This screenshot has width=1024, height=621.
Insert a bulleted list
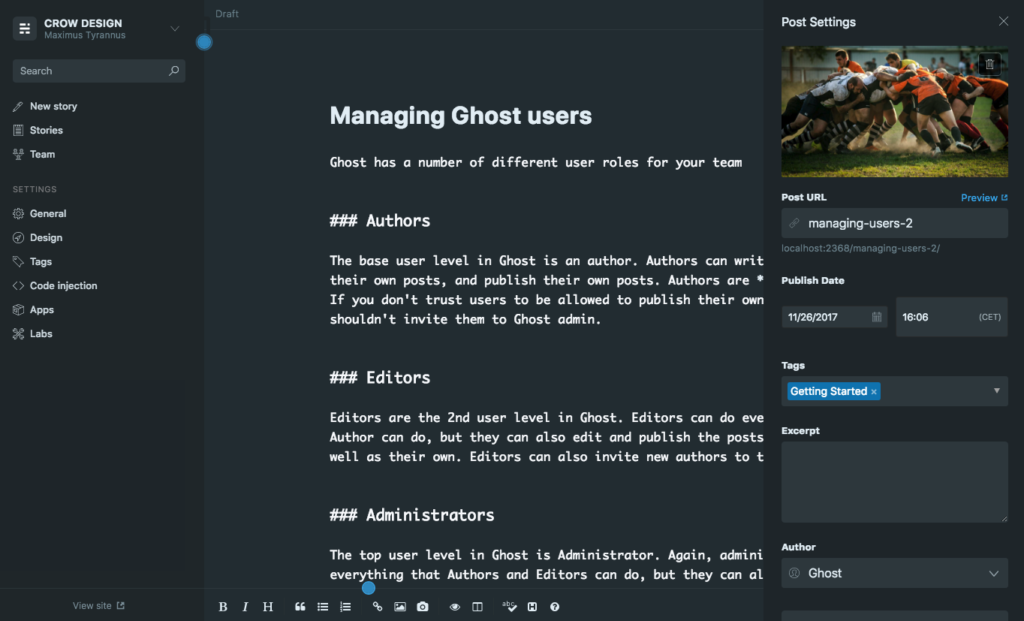pos(322,607)
